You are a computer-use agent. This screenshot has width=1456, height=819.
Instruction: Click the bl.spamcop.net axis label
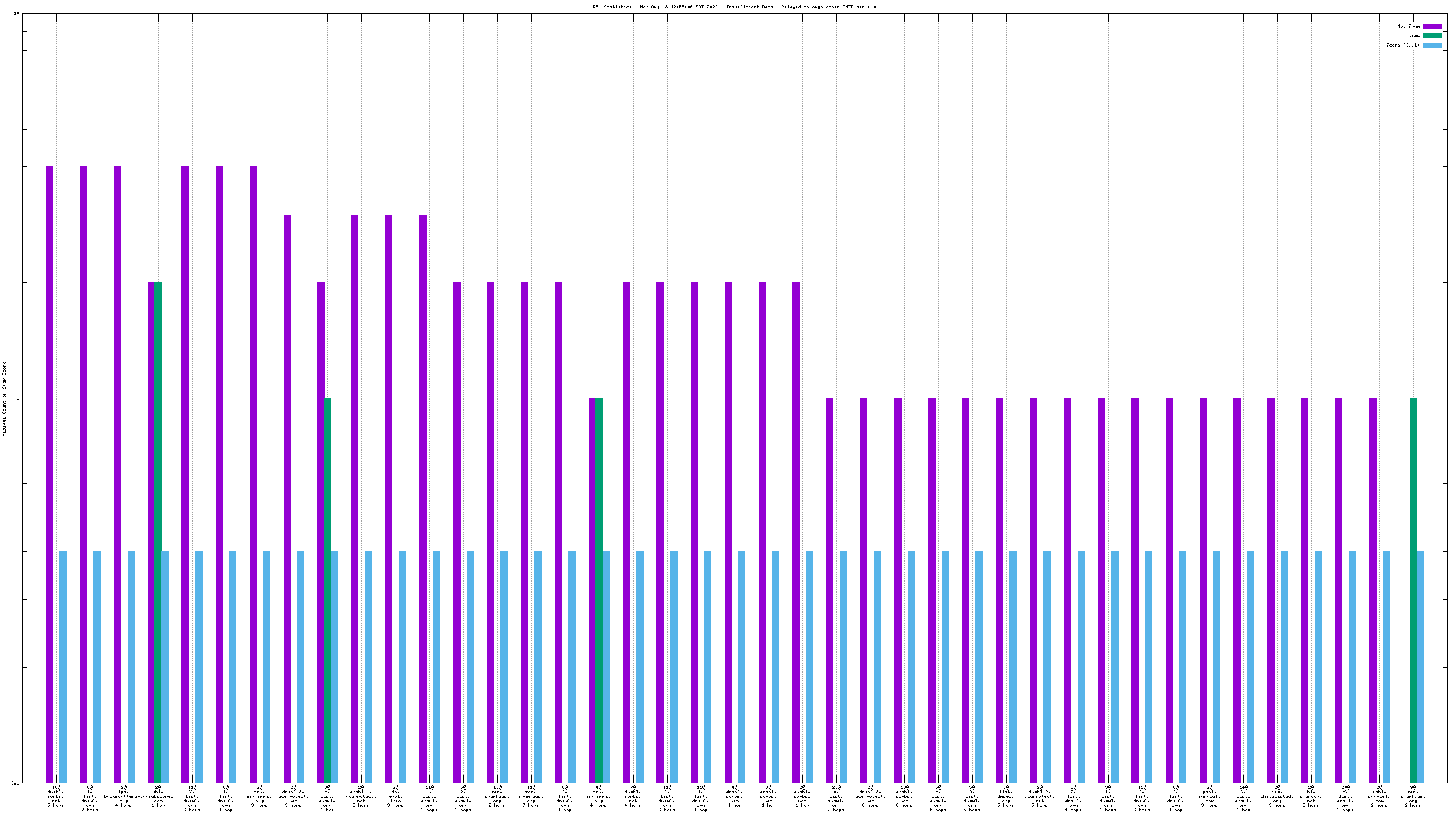1311,796
